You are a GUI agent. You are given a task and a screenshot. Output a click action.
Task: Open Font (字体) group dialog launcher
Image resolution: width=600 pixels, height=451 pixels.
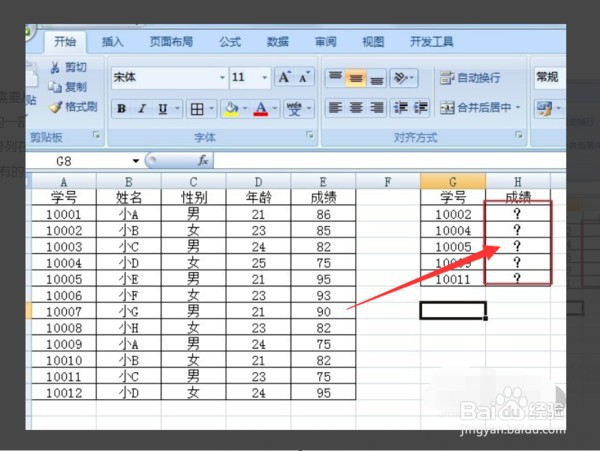point(310,135)
